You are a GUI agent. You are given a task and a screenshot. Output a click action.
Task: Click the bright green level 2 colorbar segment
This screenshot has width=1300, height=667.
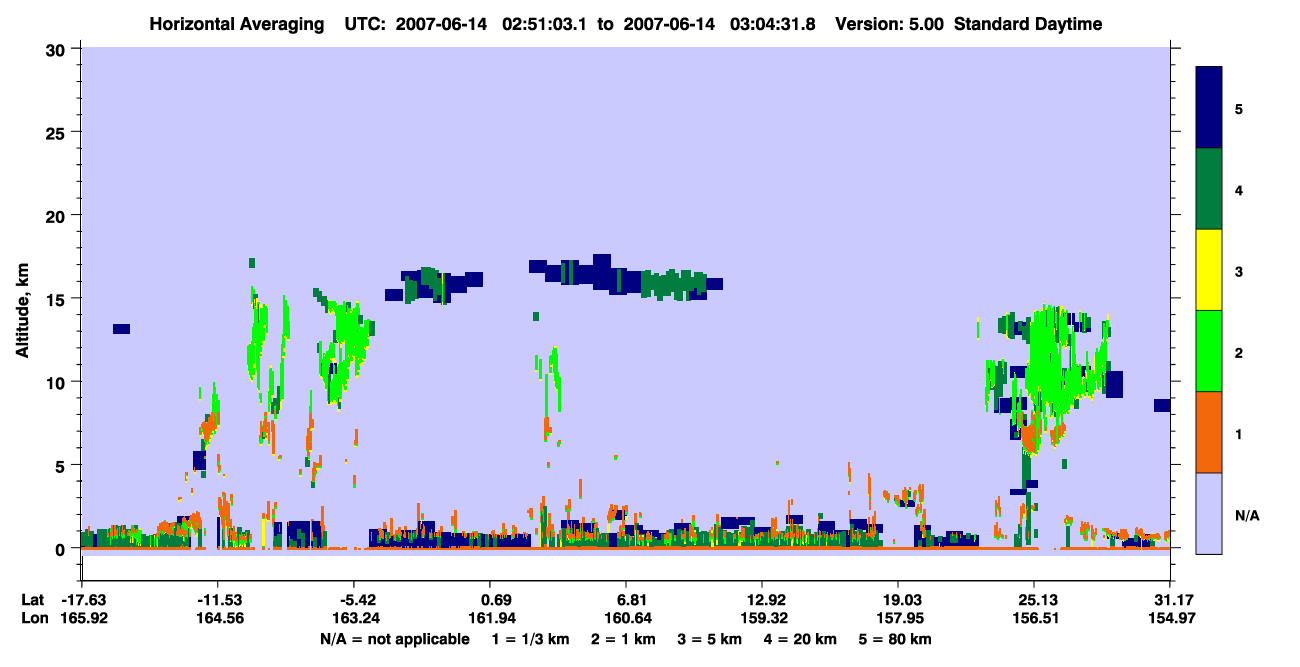1209,351
